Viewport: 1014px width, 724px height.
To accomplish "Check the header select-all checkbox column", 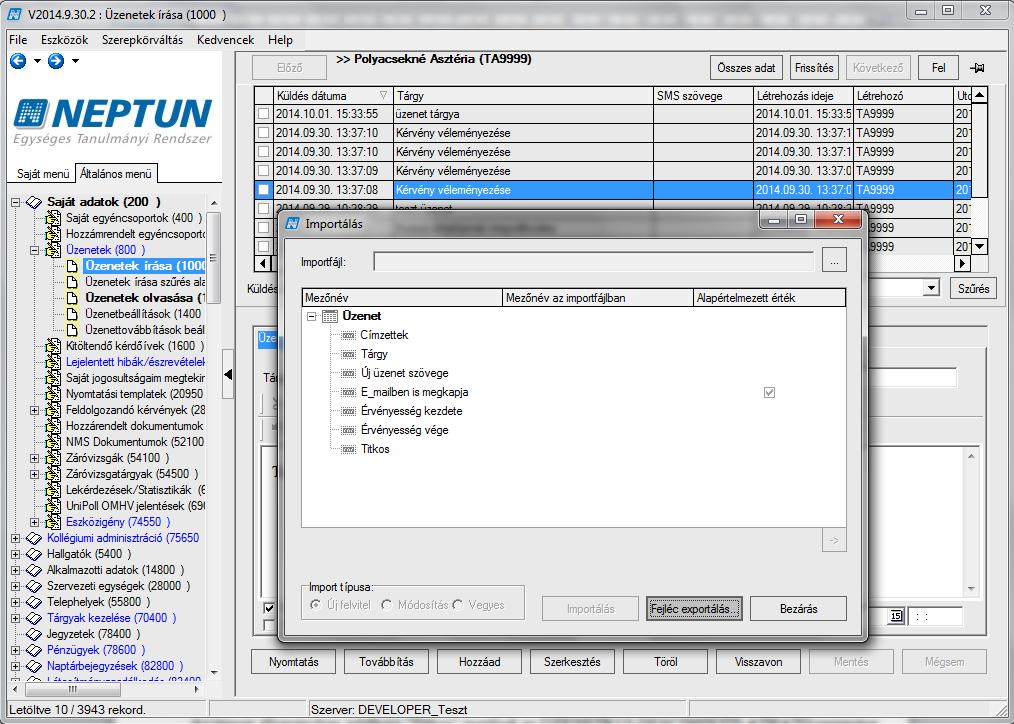I will (x=263, y=96).
